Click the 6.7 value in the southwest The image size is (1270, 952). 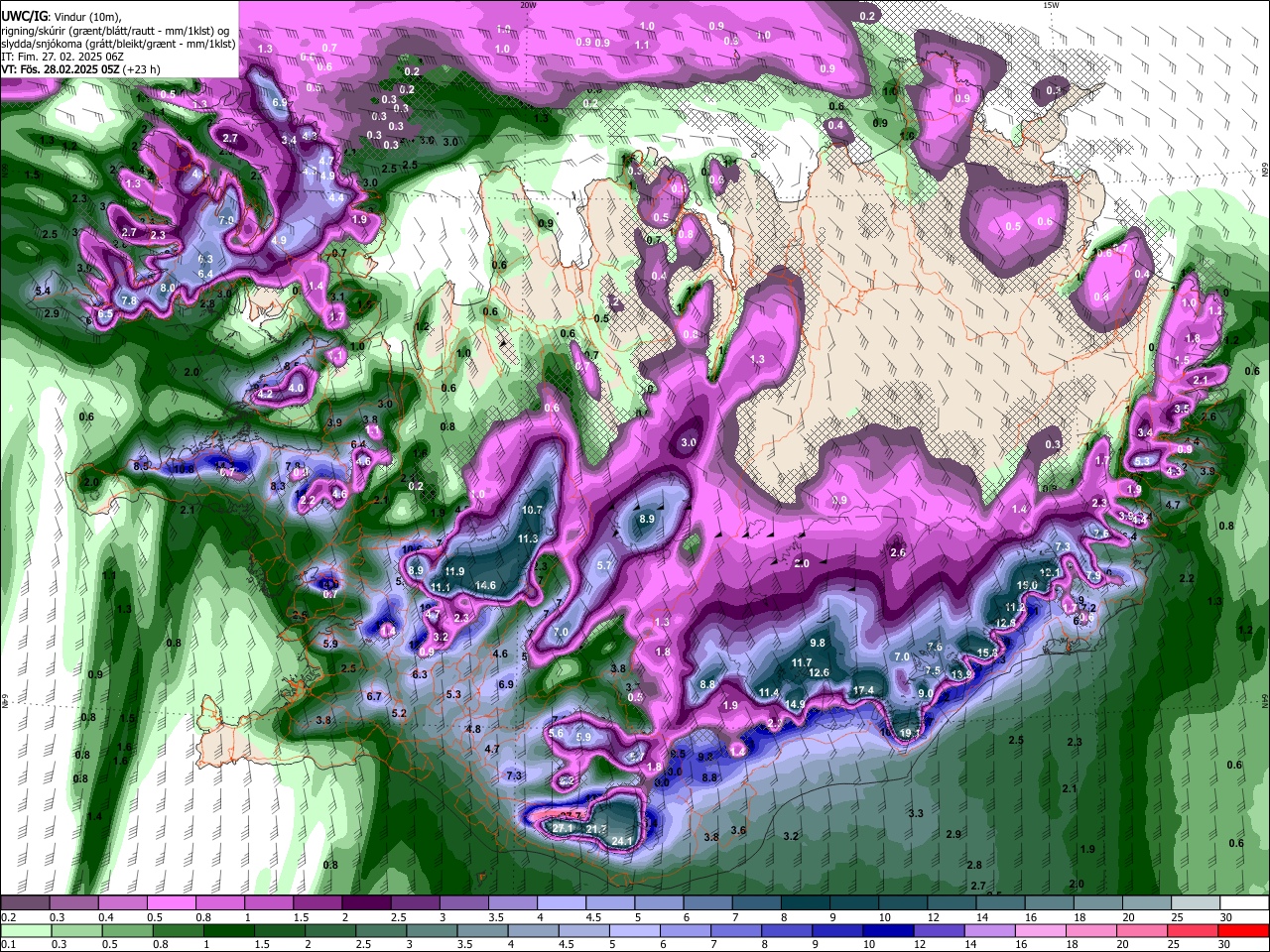(374, 696)
